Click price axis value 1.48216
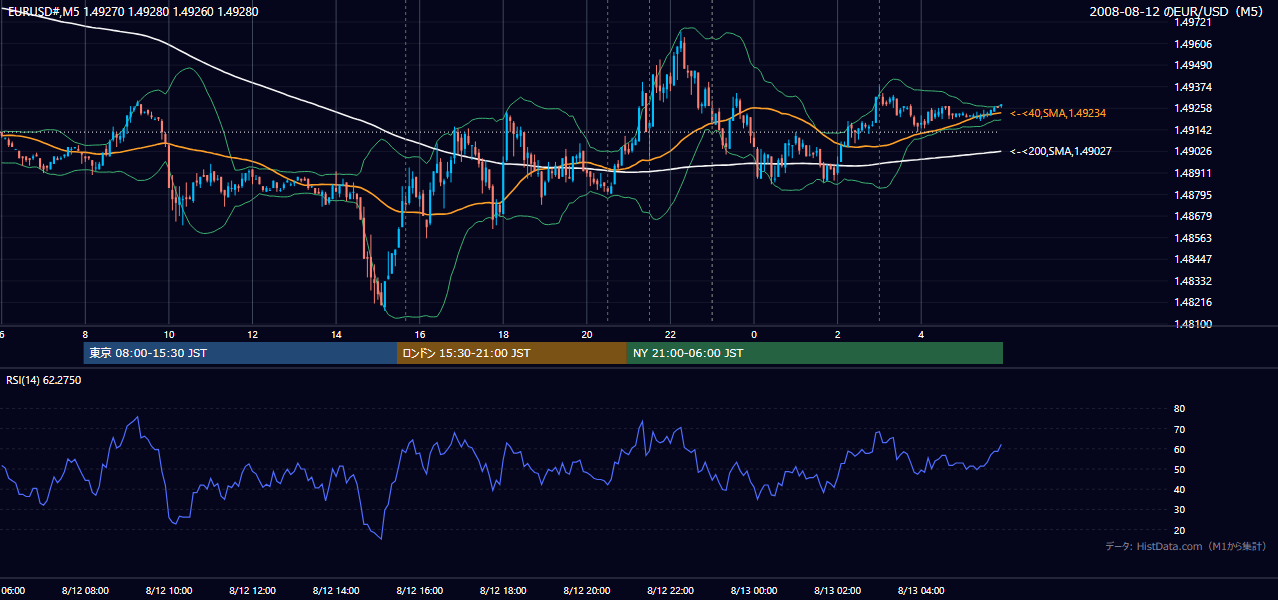 coord(1192,302)
